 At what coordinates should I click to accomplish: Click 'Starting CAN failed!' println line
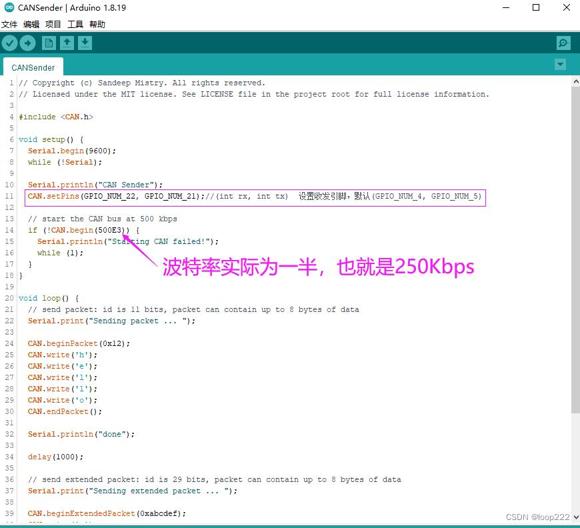click(128, 241)
